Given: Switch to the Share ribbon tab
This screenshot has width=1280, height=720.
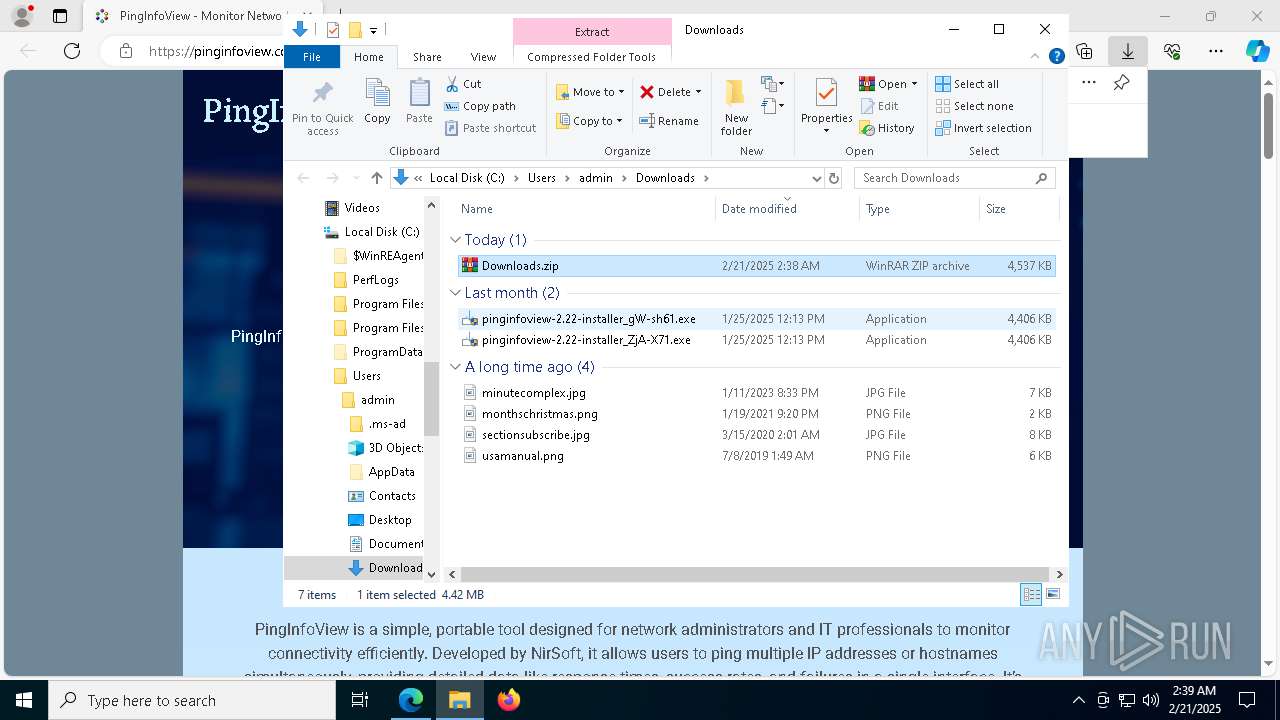Looking at the screenshot, I should [427, 57].
